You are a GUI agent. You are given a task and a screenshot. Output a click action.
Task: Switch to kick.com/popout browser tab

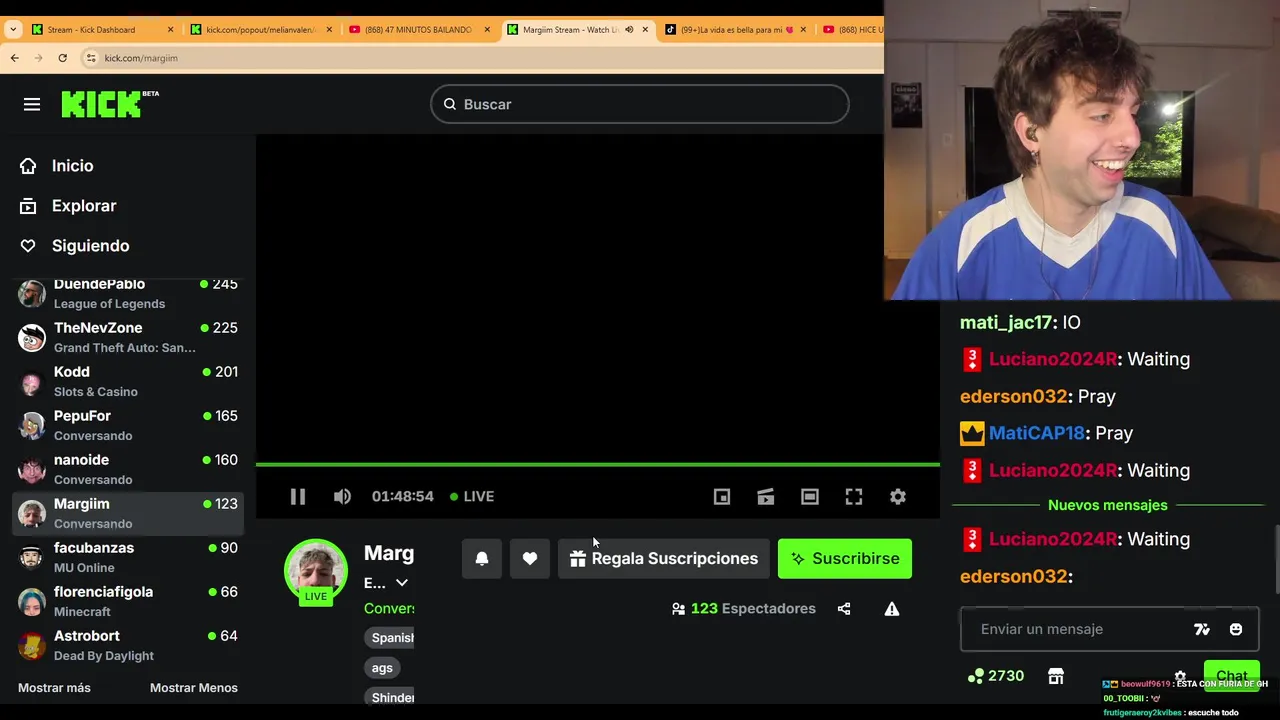tap(260, 30)
